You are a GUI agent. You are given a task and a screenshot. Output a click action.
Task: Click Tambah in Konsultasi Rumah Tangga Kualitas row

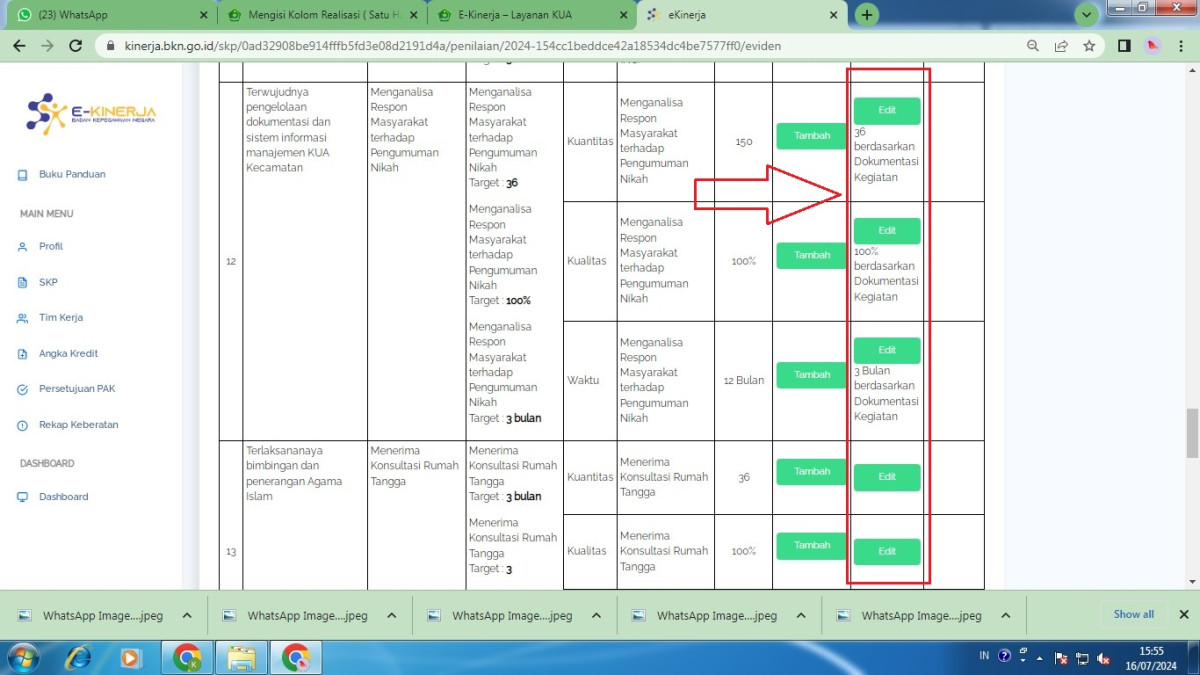pos(812,546)
